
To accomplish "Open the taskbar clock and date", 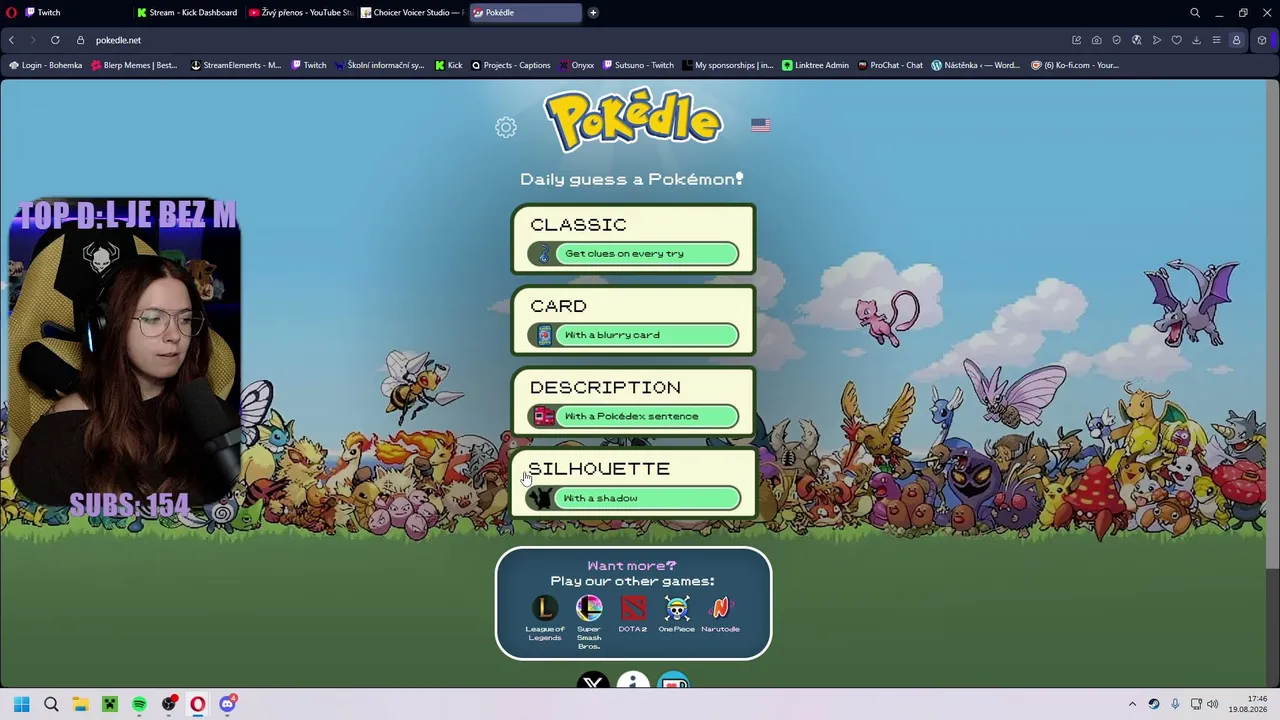I will pos(1247,704).
